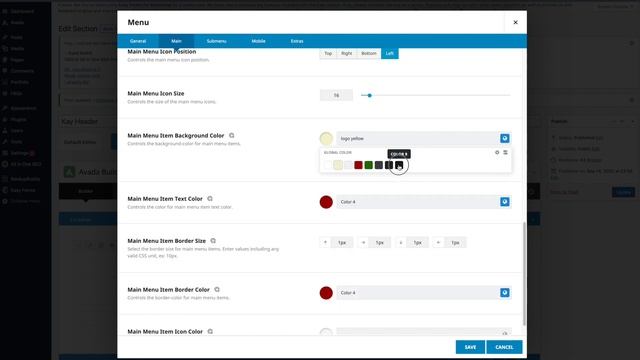Toggle global colors for Item Background Color
The image size is (640, 360).
point(505,139)
